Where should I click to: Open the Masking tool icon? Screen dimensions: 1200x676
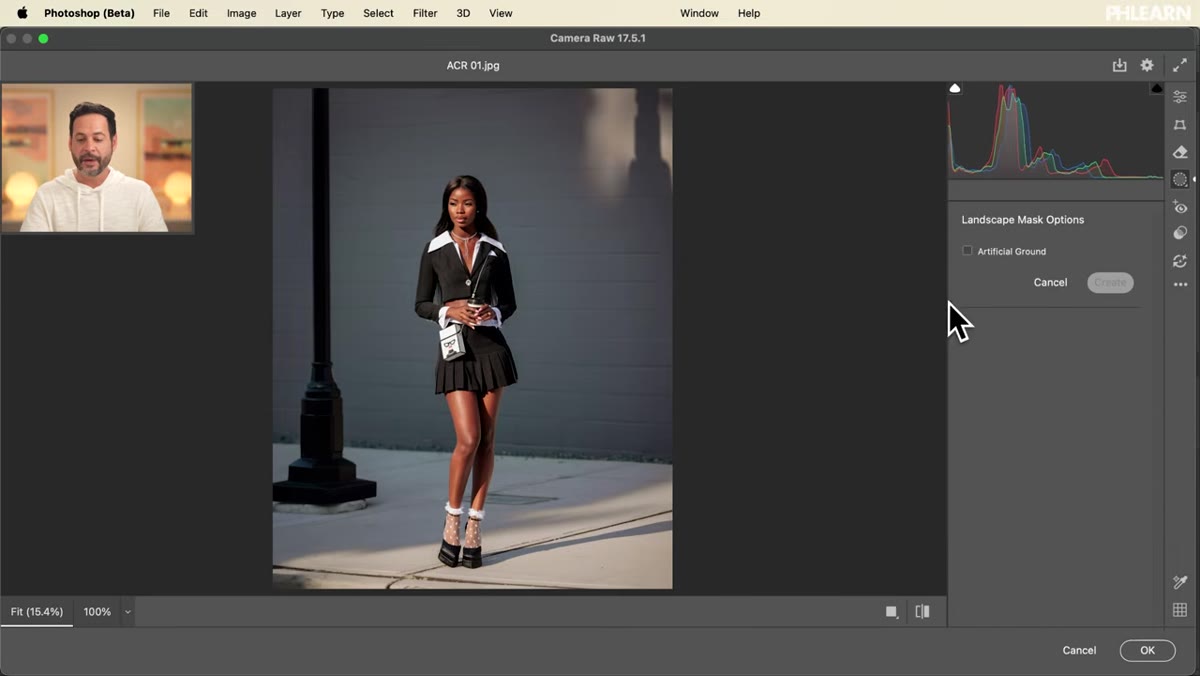[1180, 180]
